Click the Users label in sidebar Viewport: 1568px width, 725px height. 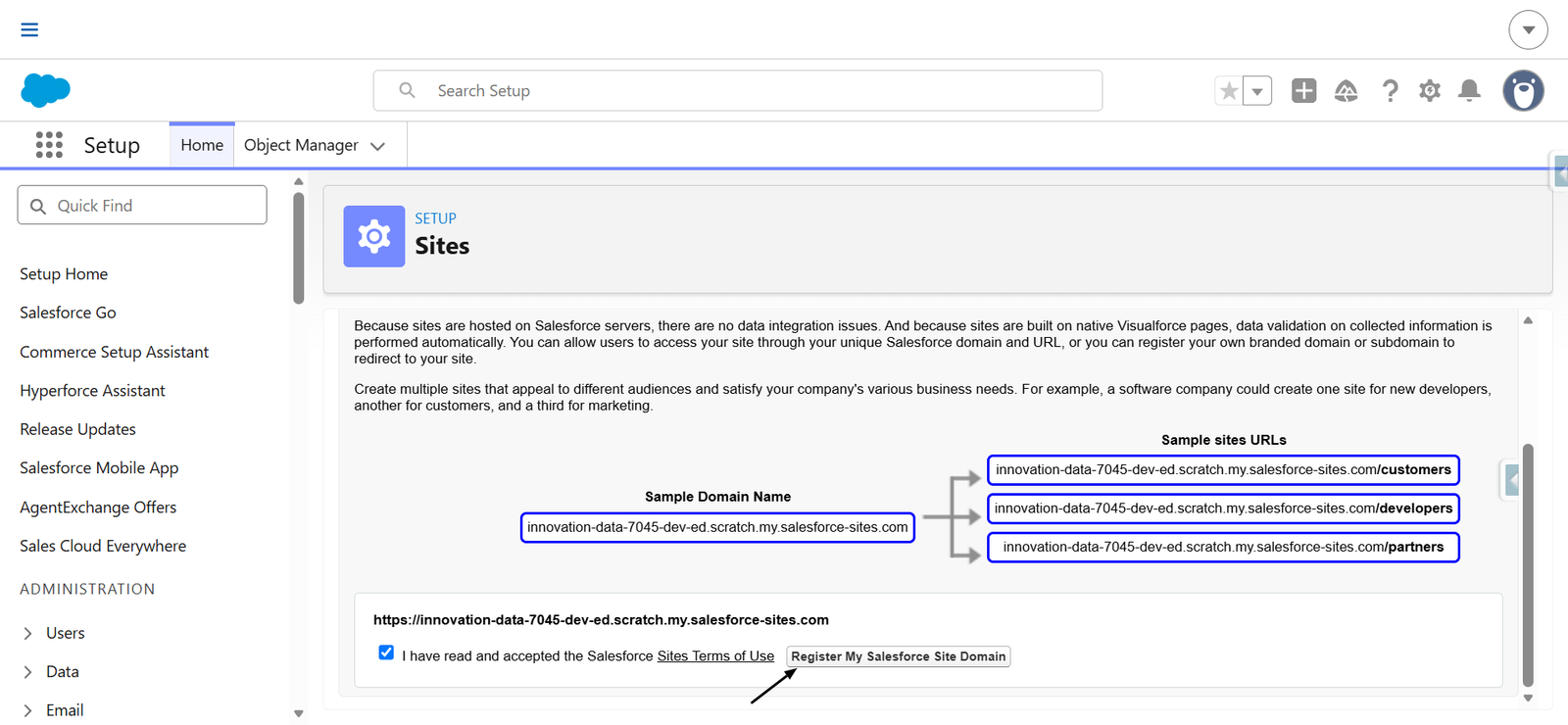pos(66,633)
